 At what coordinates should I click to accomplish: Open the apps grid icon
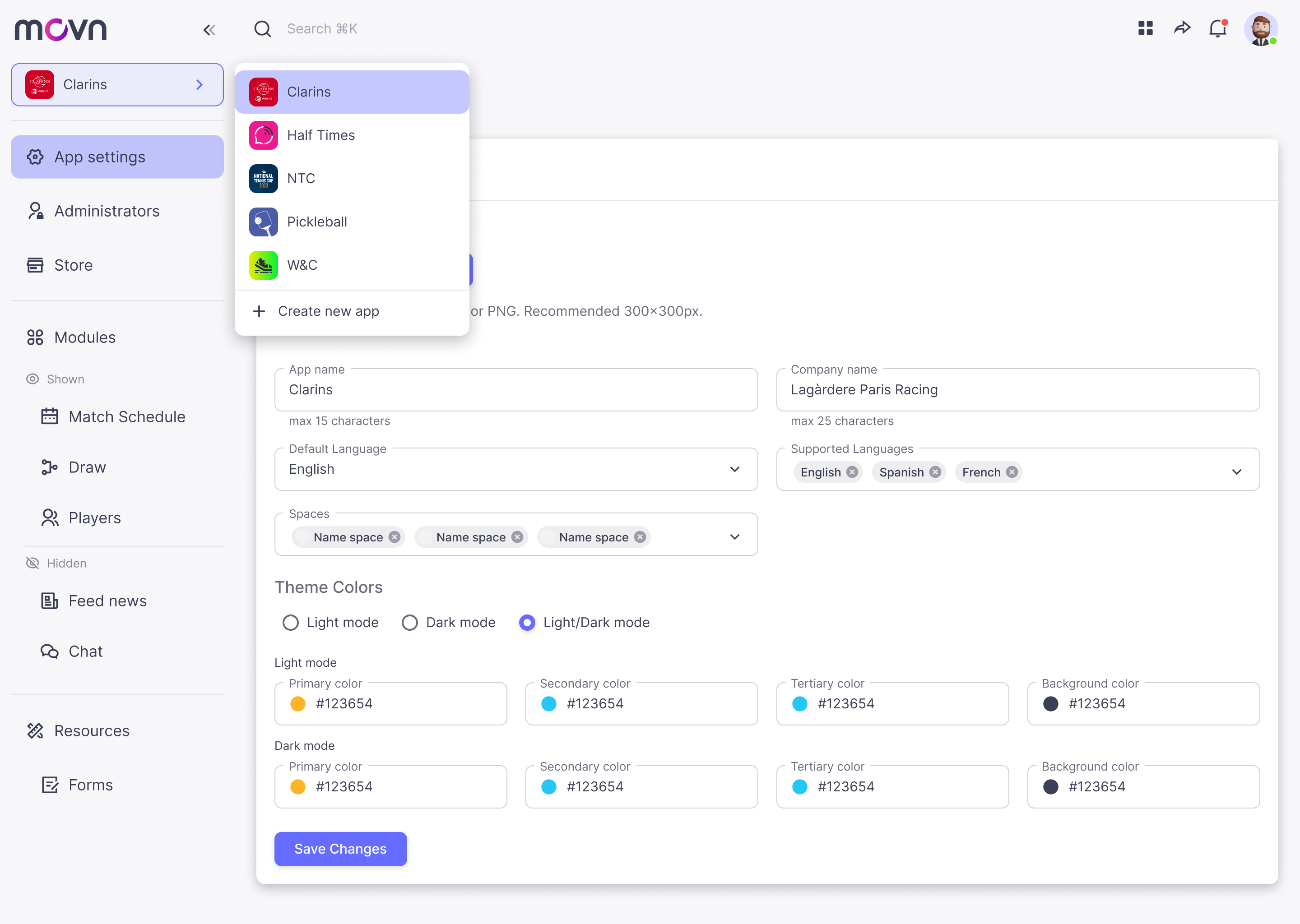coord(1145,28)
